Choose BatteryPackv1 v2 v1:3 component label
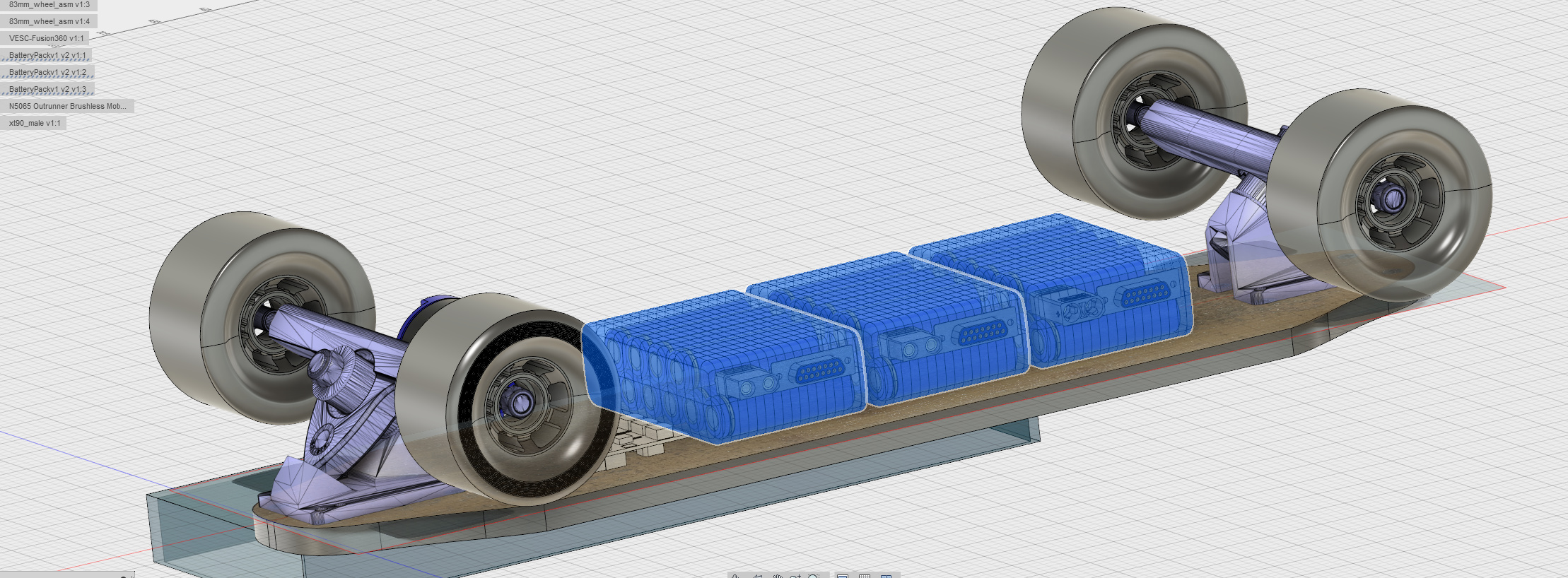The image size is (1568, 578). tap(47, 89)
